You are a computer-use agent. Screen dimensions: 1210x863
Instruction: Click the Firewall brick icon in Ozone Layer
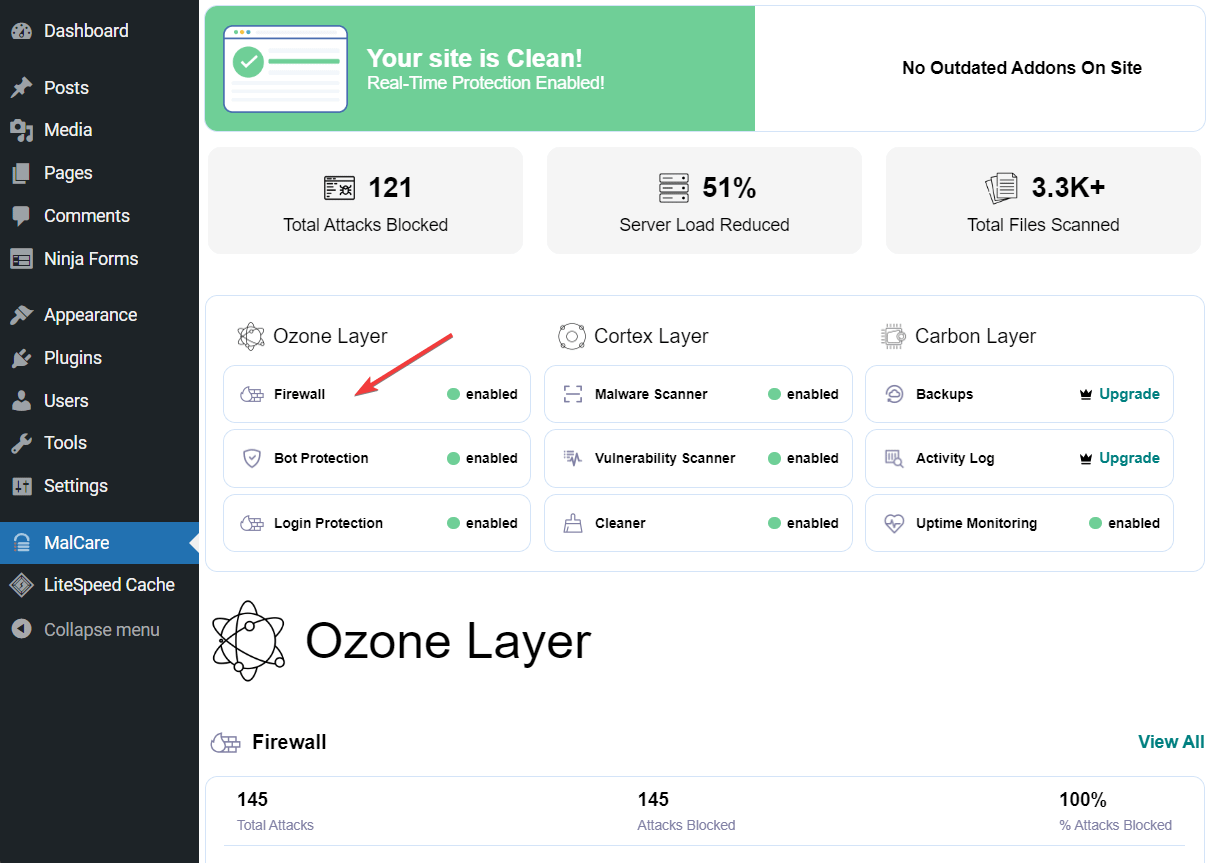click(x=252, y=394)
